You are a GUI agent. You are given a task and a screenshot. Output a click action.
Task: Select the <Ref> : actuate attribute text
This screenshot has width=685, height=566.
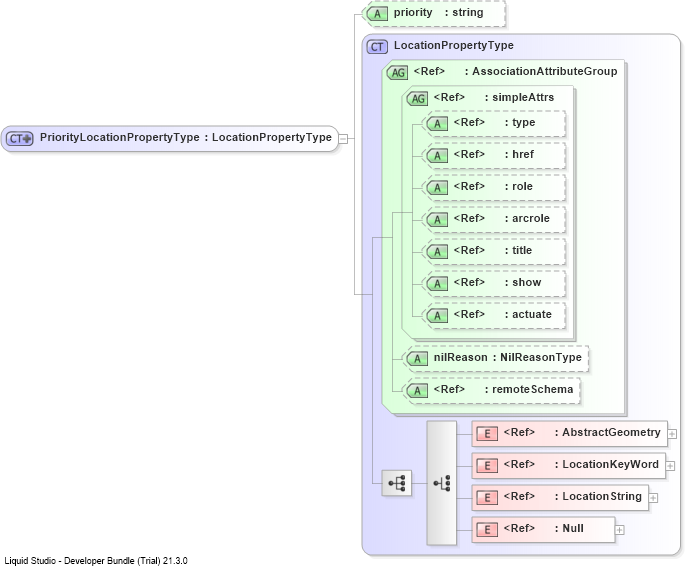(x=502, y=314)
